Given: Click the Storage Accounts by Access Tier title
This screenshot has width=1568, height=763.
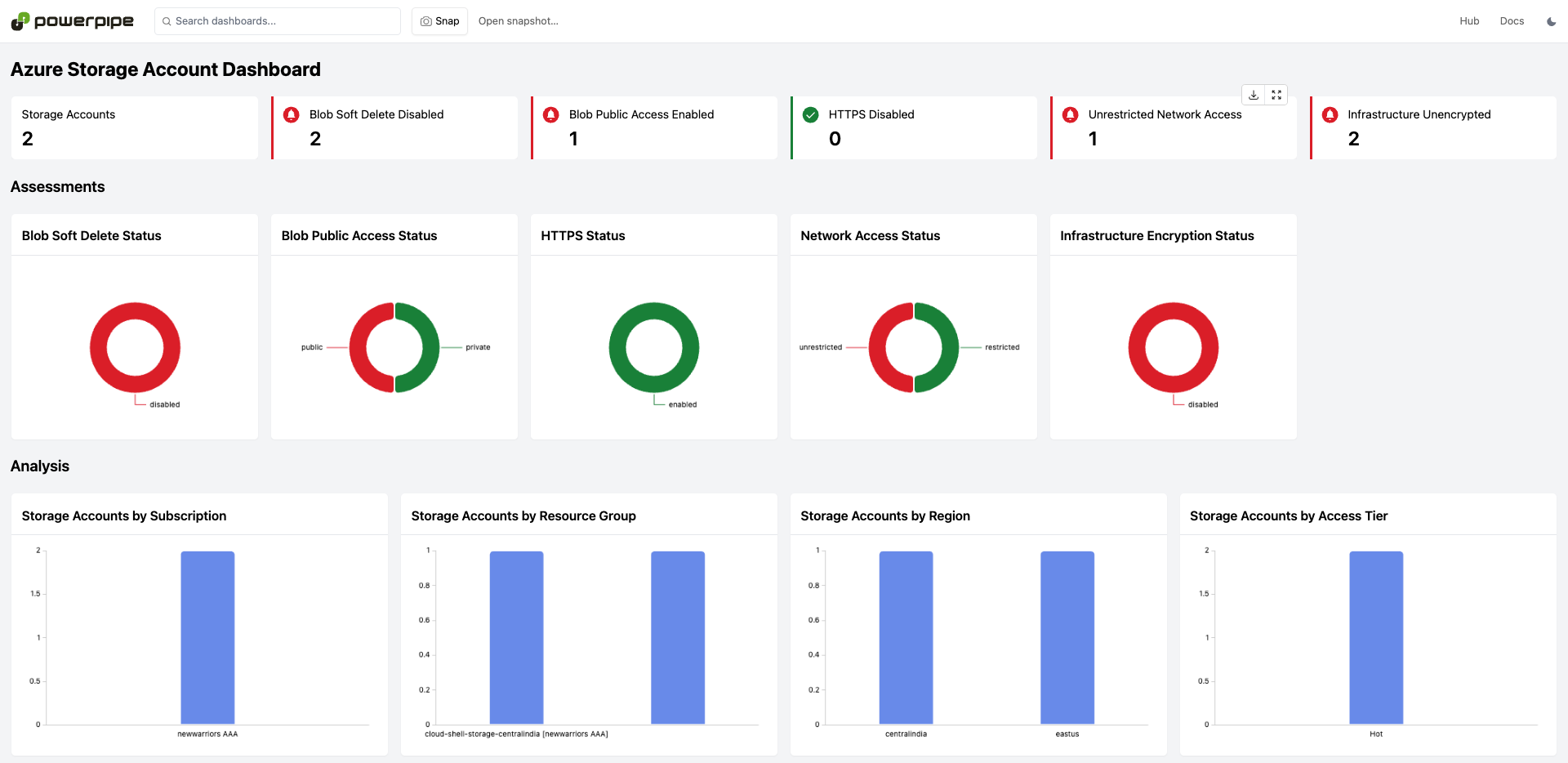Looking at the screenshot, I should click(1289, 515).
